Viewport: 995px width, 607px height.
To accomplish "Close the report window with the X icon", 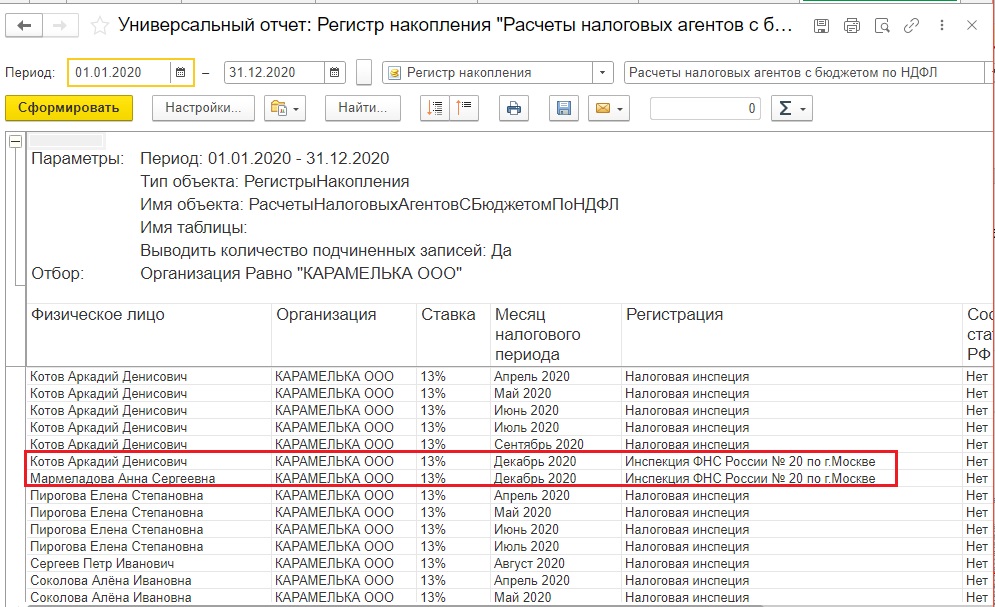I will (972, 25).
